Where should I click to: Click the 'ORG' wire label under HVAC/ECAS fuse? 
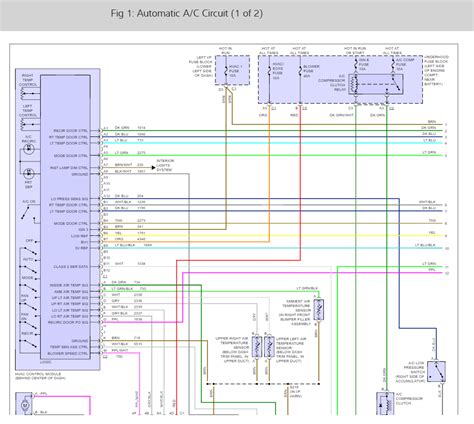[x=263, y=115]
